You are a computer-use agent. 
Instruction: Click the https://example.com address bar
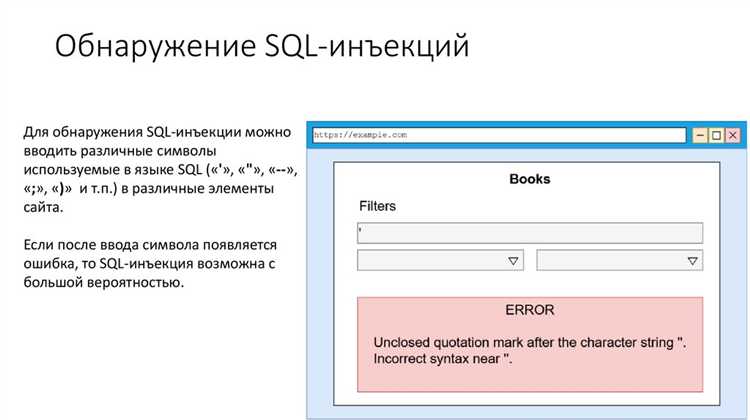498,135
